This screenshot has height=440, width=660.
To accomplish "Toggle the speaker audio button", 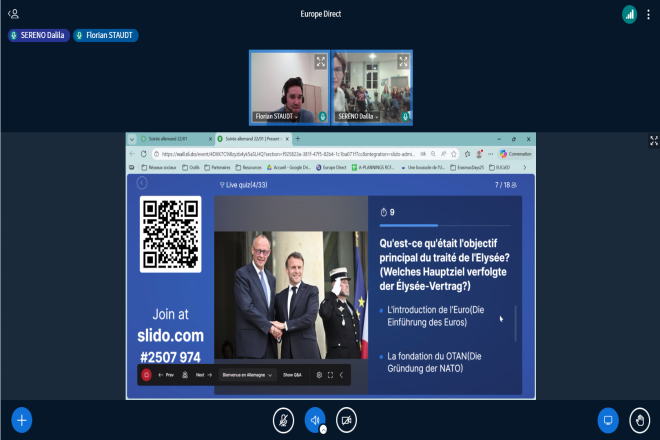I will pos(314,419).
